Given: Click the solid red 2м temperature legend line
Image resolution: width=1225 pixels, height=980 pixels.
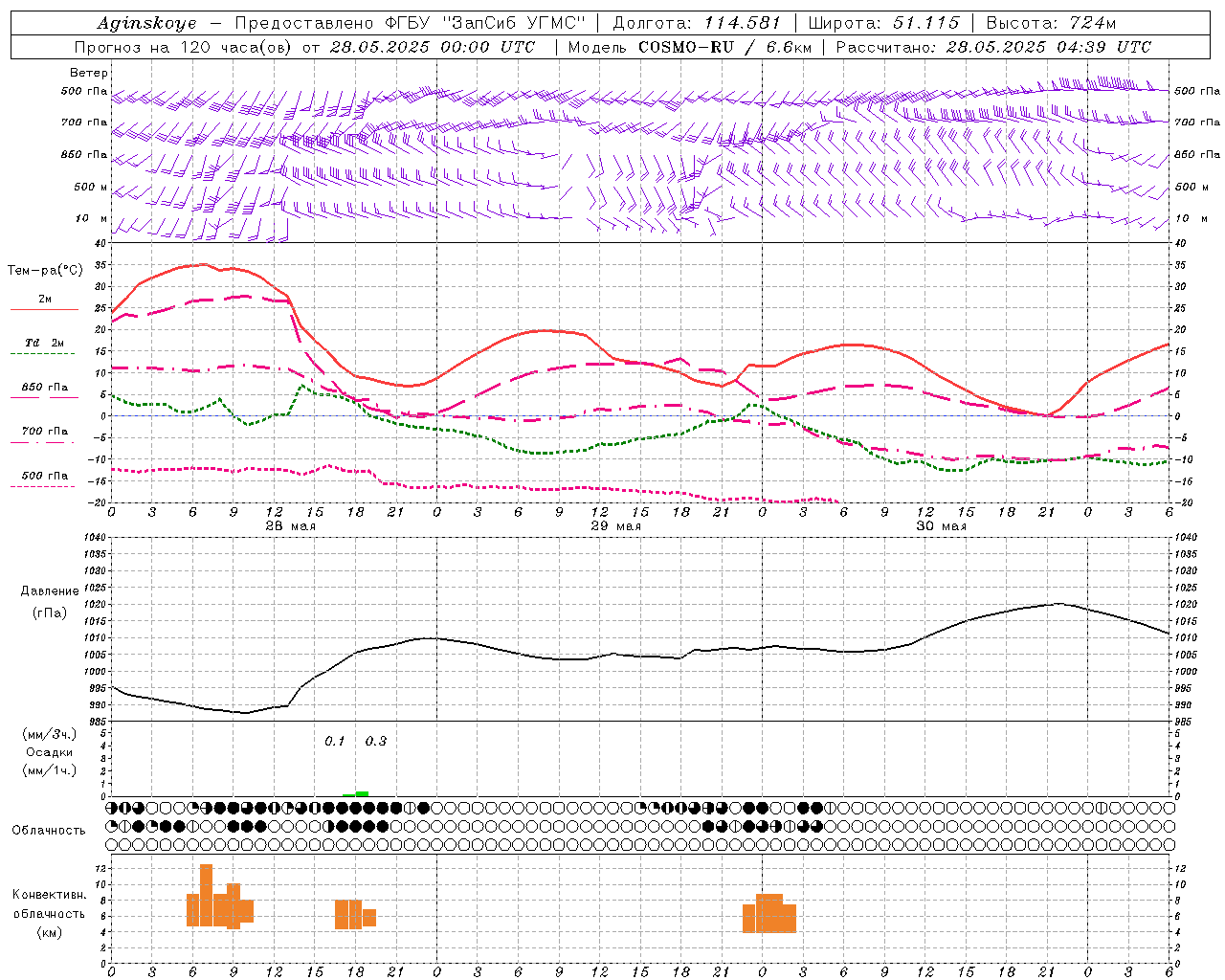Looking at the screenshot, I should [44, 310].
